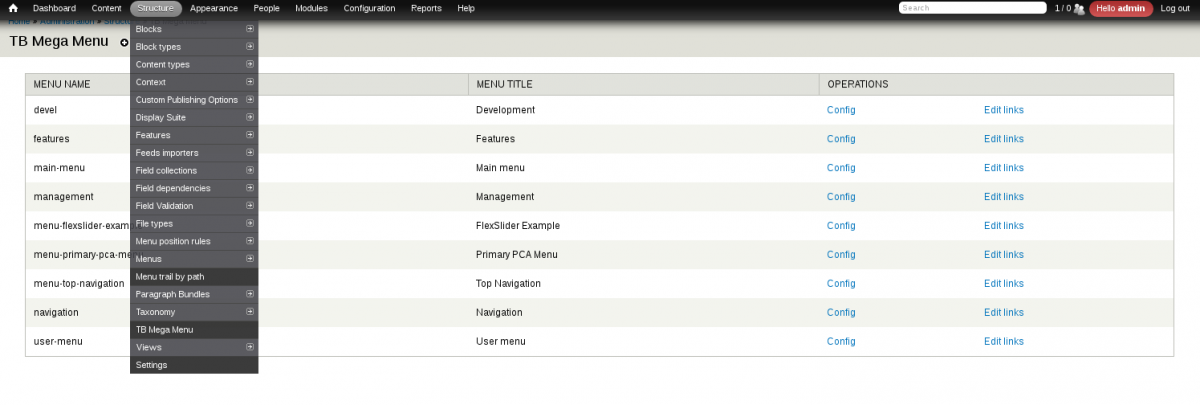Screen dimensions: 1200x405
Task: Choose TB Mega Menu in dropdown
Action: coord(194,330)
